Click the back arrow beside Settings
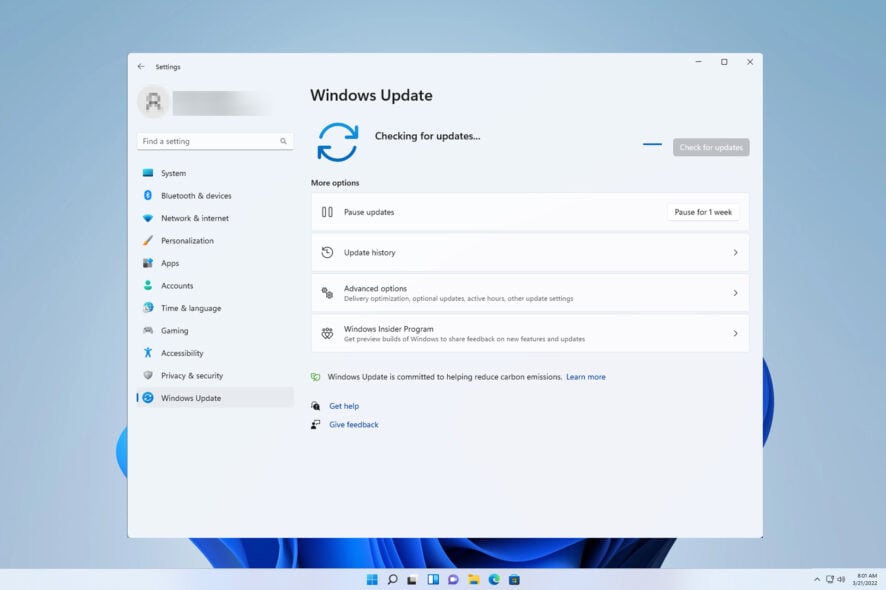 tap(141, 67)
